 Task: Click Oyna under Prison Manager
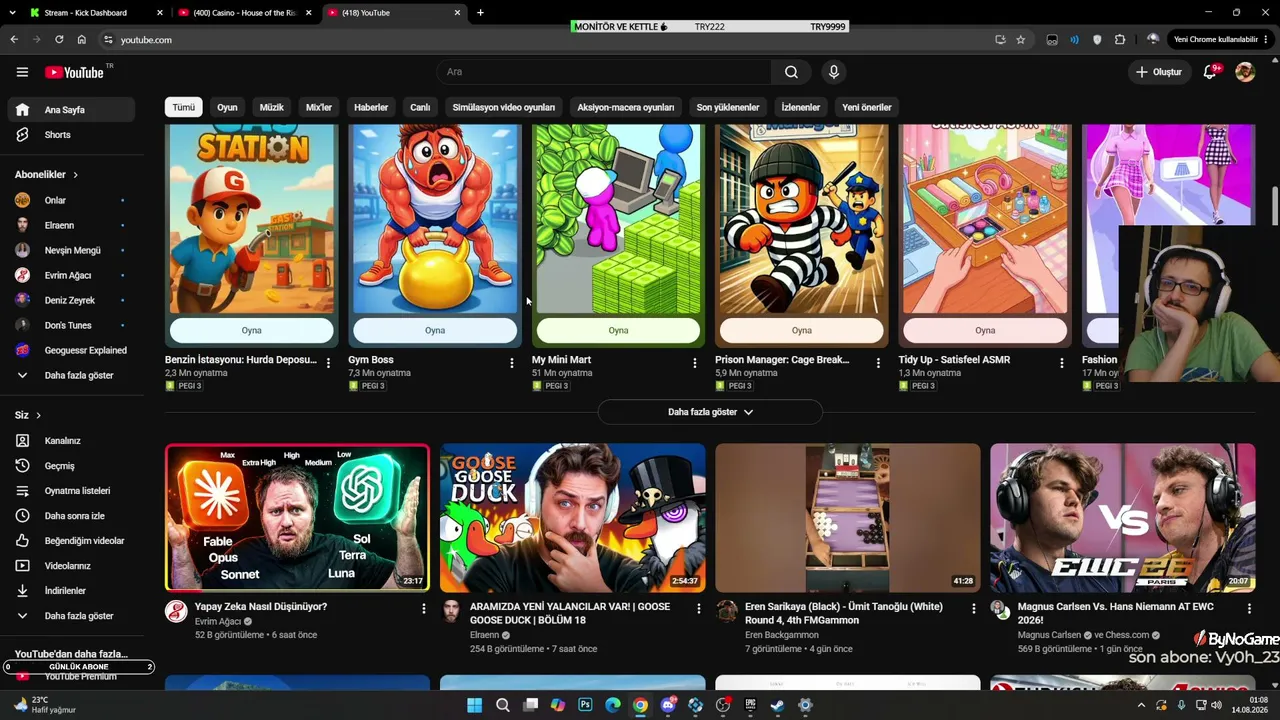click(x=802, y=330)
